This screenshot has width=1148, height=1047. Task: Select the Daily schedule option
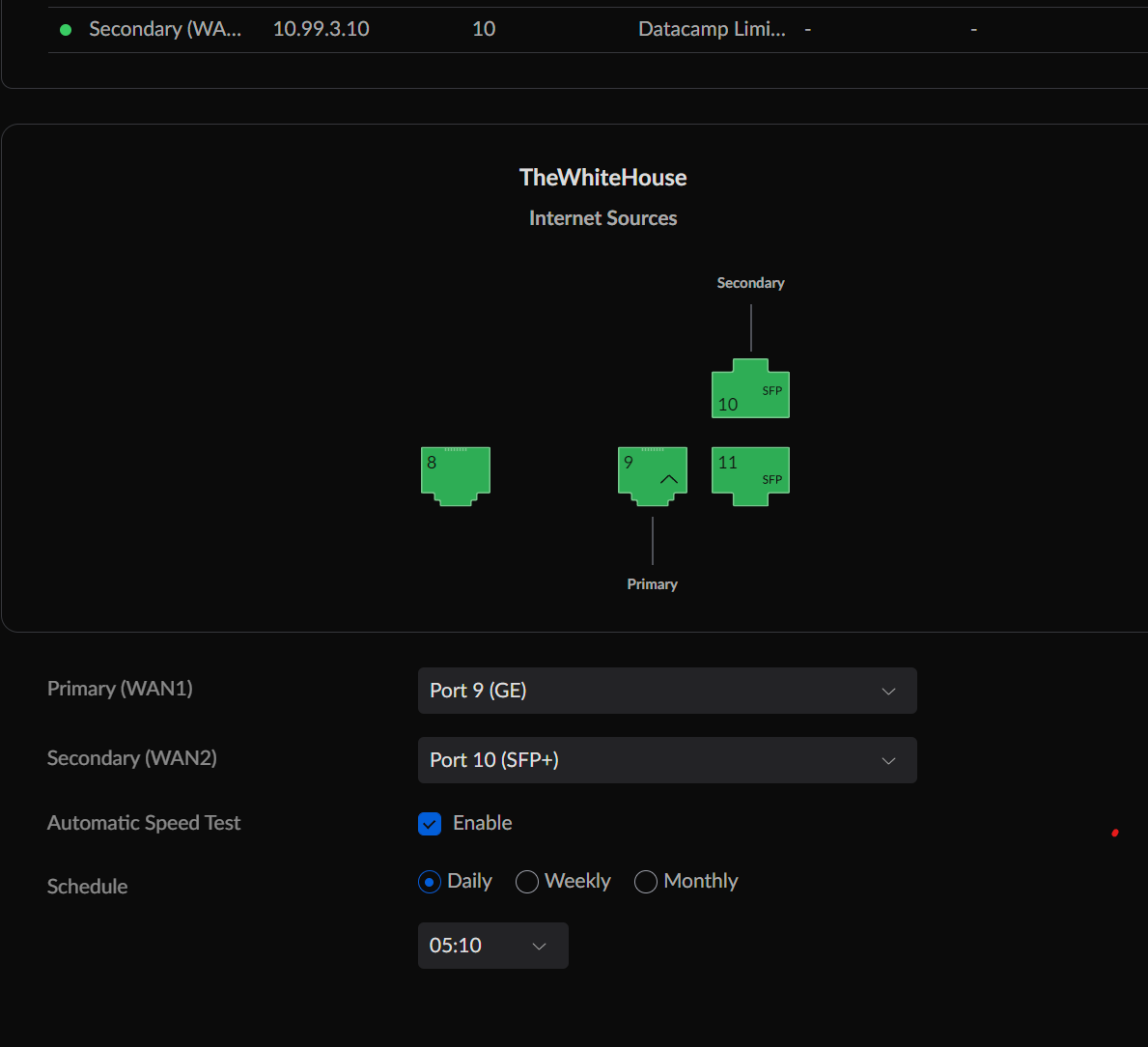click(430, 882)
